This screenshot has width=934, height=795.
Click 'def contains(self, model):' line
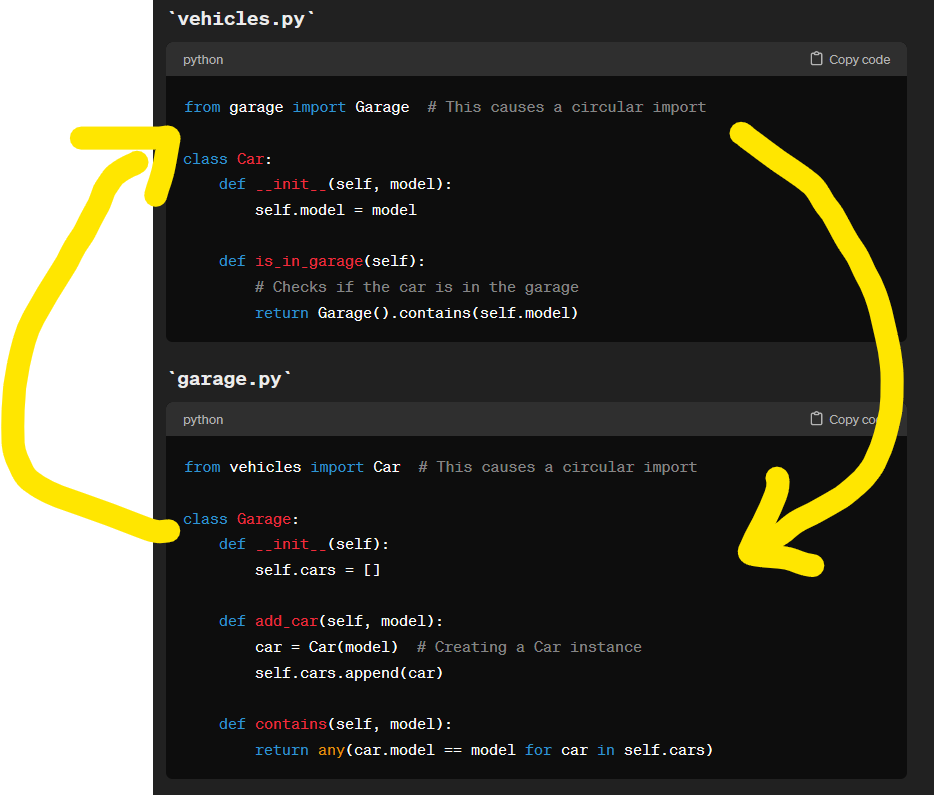pyautogui.click(x=335, y=725)
